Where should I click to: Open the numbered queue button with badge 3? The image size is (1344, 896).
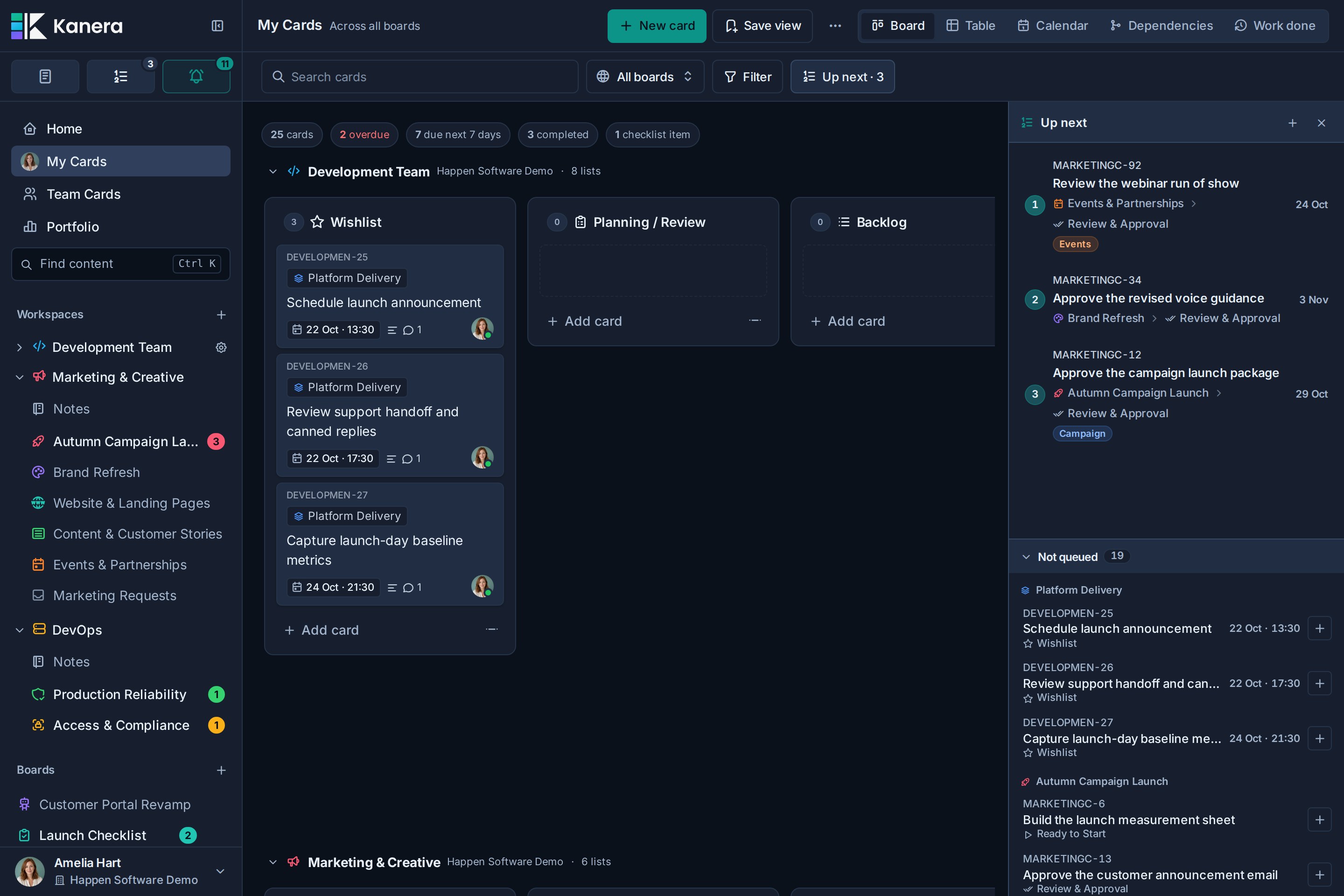pyautogui.click(x=120, y=76)
